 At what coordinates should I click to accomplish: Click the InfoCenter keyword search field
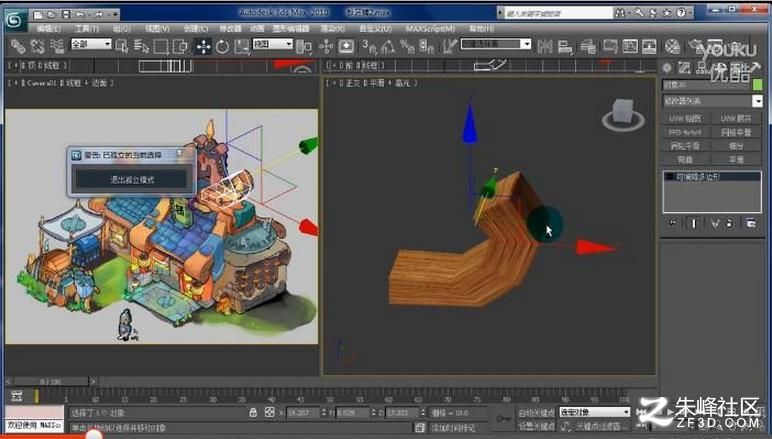pyautogui.click(x=557, y=13)
